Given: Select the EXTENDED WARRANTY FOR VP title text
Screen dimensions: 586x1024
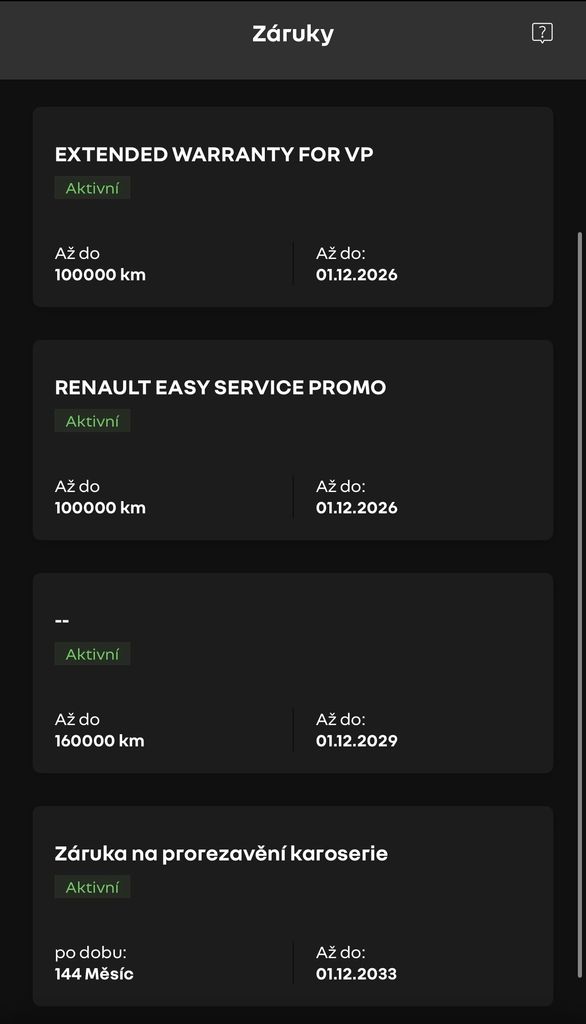Looking at the screenshot, I should [213, 154].
